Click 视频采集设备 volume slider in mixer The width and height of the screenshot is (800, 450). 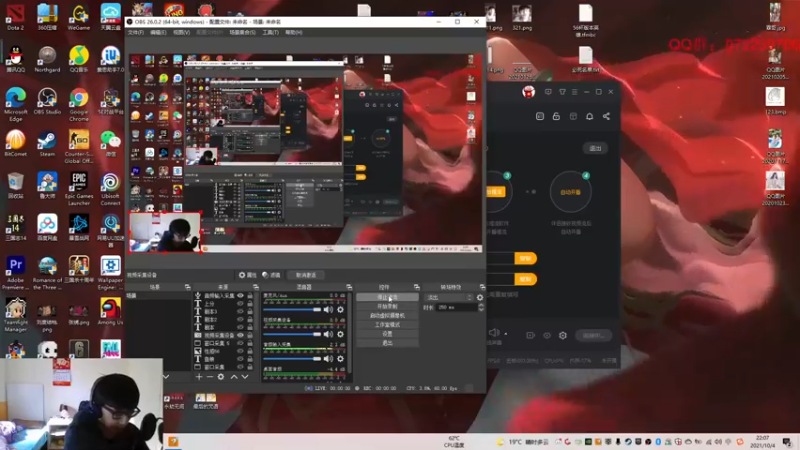[x=292, y=334]
